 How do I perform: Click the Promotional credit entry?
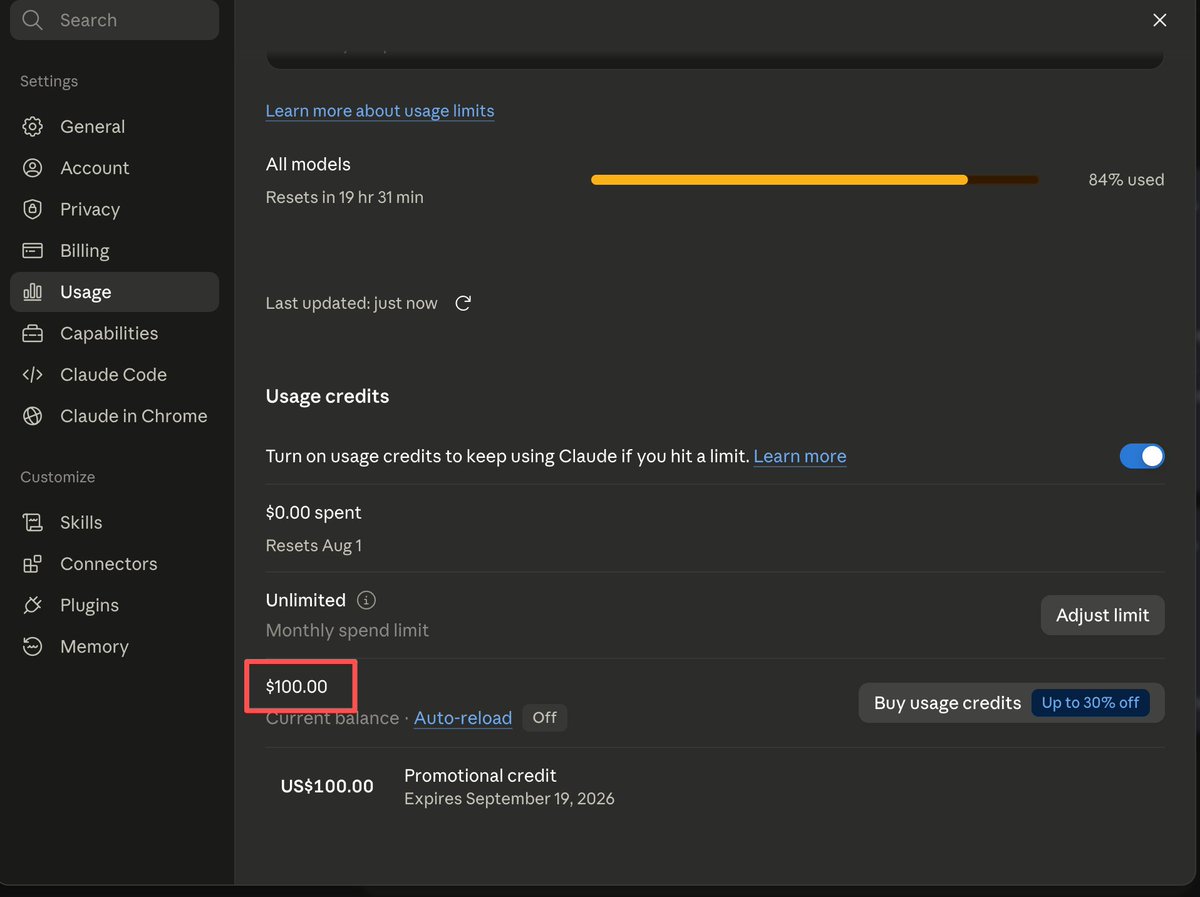480,776
